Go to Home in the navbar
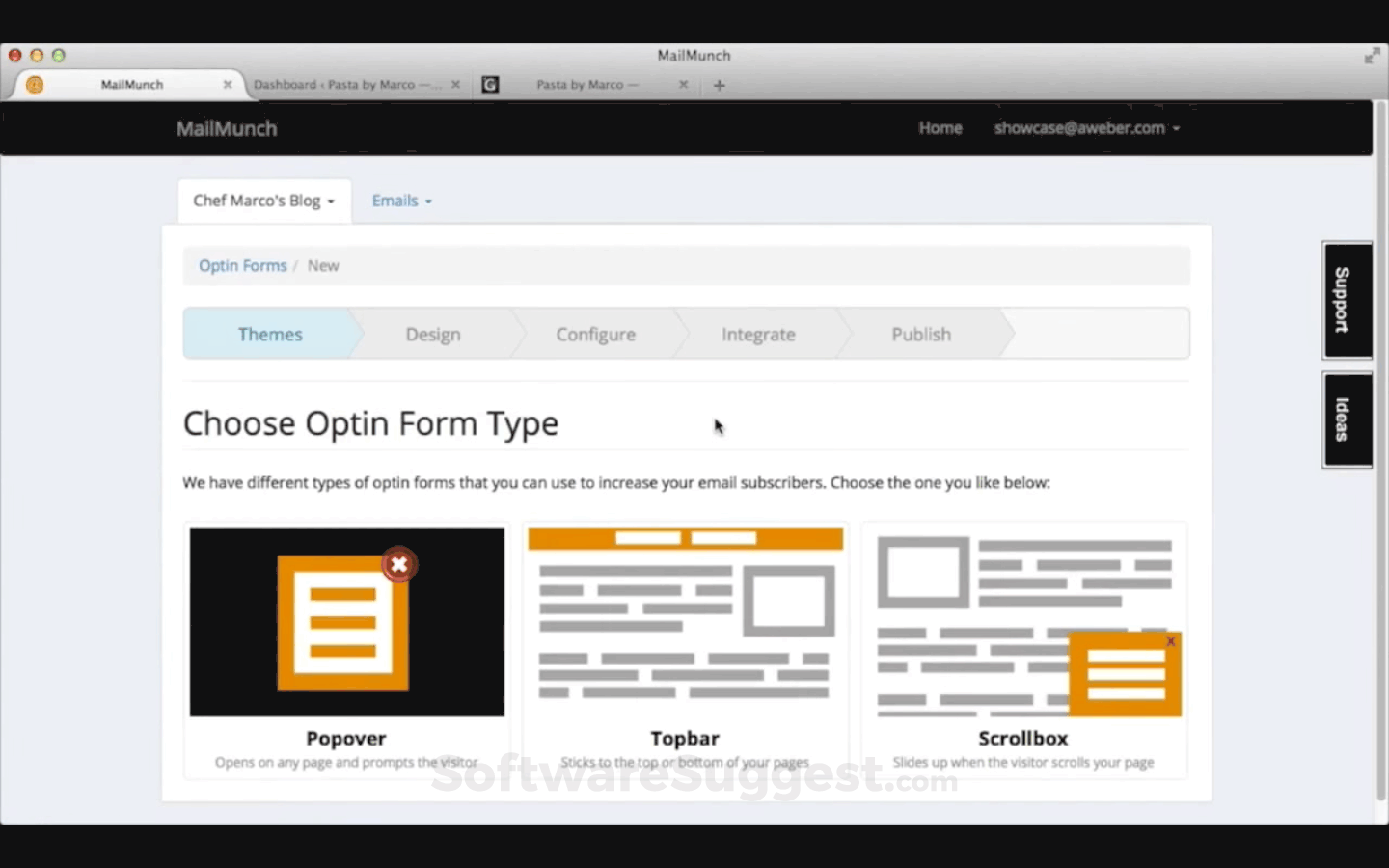The width and height of the screenshot is (1389, 868). click(940, 128)
